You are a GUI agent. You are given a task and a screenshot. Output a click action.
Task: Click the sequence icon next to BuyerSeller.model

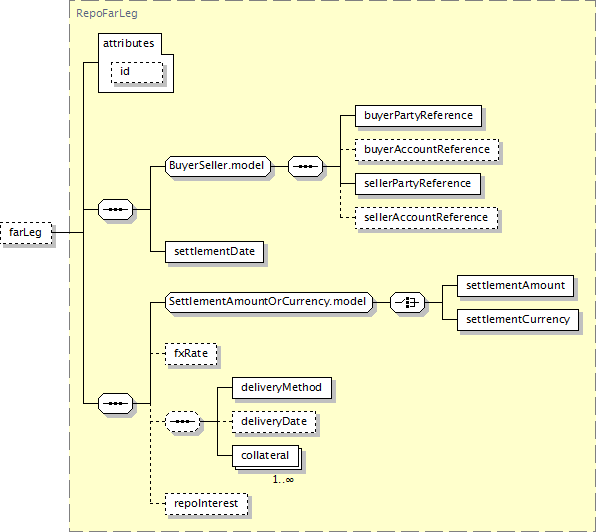pos(305,166)
